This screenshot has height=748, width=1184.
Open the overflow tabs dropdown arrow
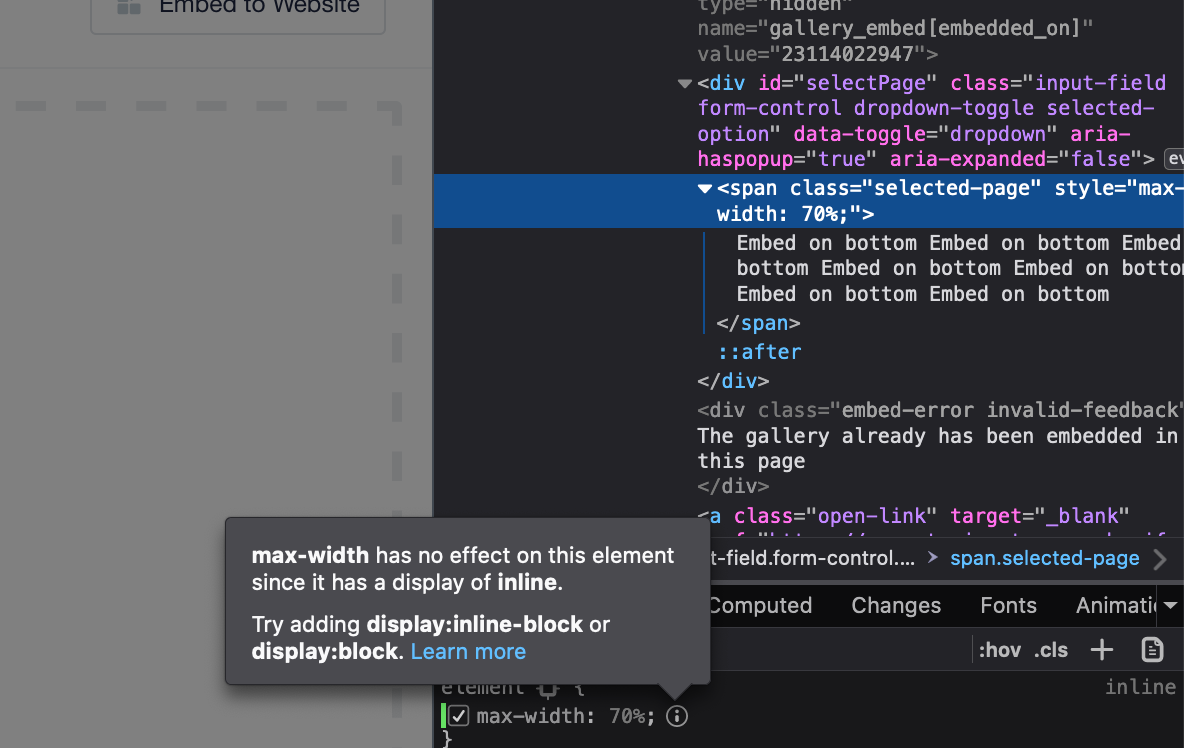1170,605
